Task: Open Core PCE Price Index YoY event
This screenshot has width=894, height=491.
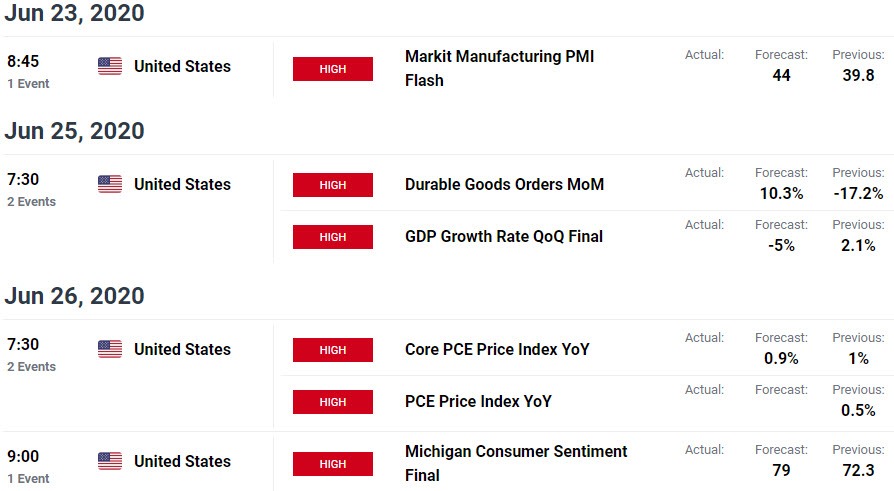Action: (x=497, y=349)
